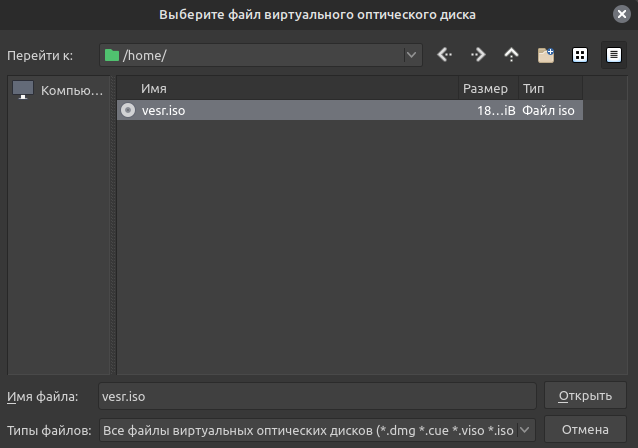Click the file name input field
Screen dimensions: 638x448
pyautogui.click(x=317, y=396)
